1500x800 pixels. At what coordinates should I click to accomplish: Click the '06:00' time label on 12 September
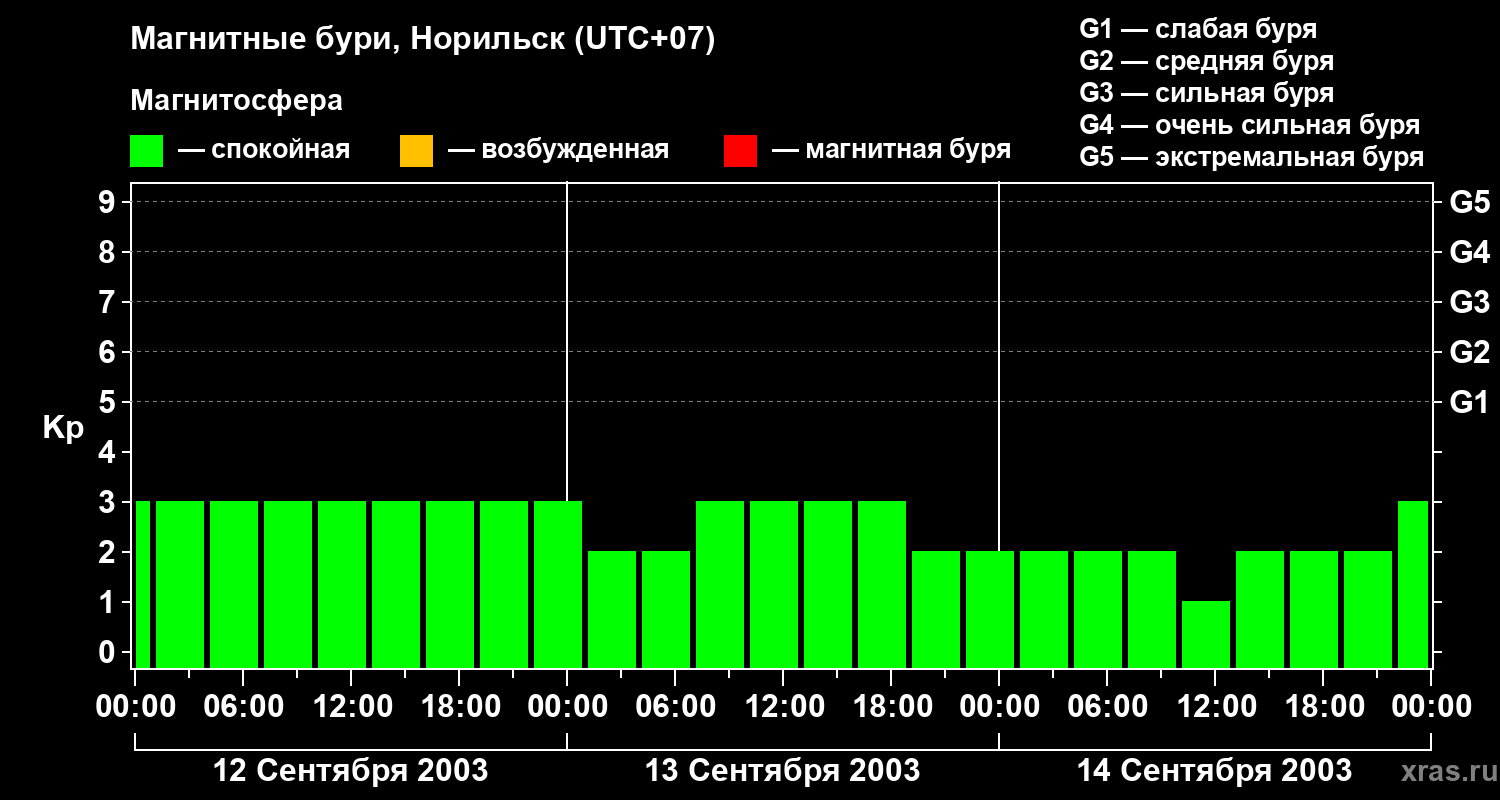243,707
